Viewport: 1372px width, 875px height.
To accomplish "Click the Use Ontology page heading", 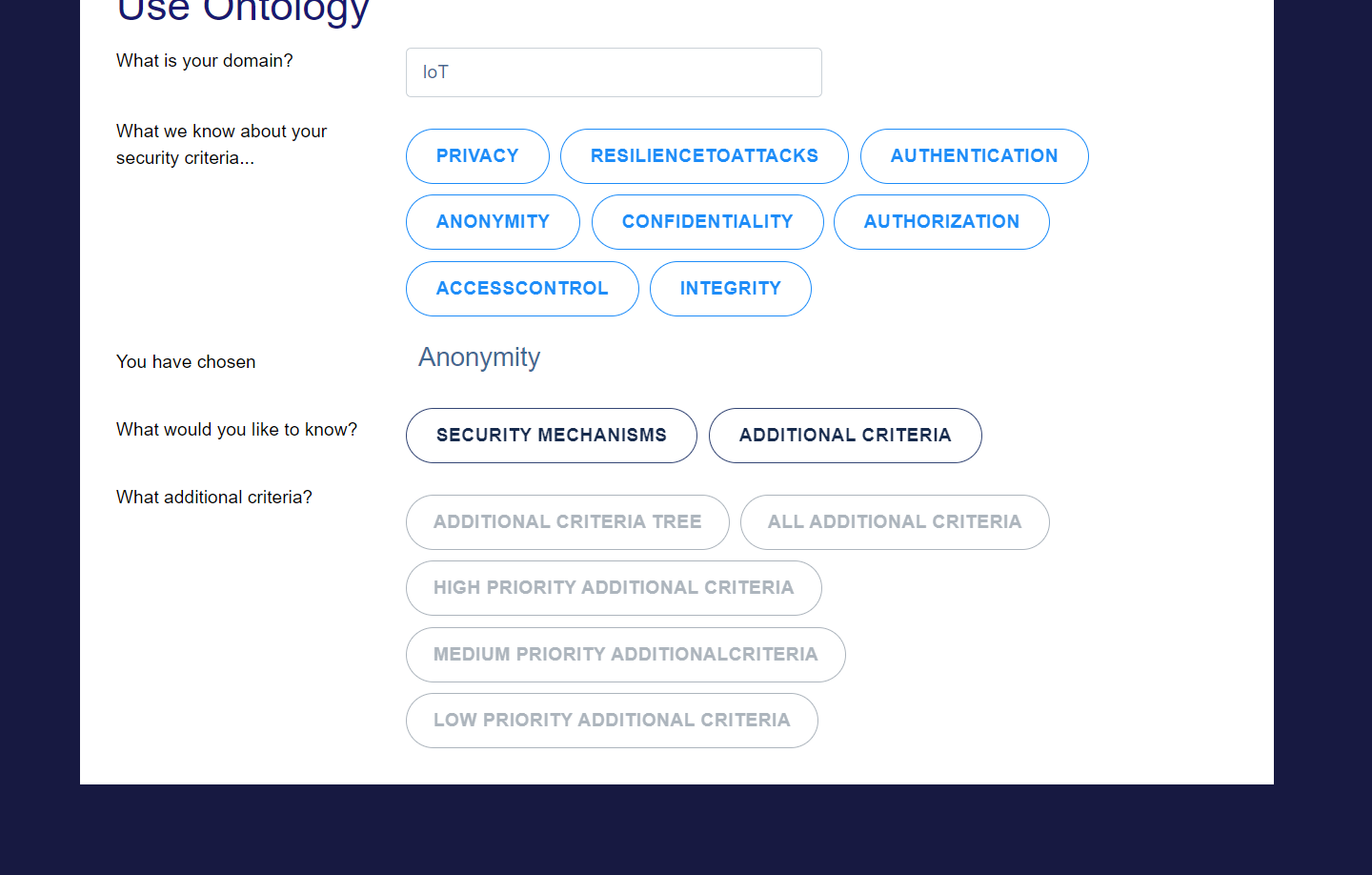I will pos(243,11).
